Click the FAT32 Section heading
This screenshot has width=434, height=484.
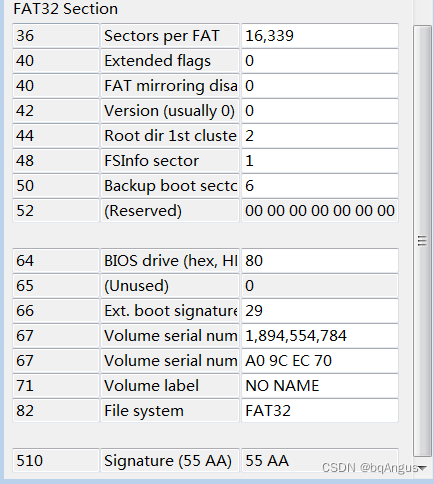[x=66, y=9]
